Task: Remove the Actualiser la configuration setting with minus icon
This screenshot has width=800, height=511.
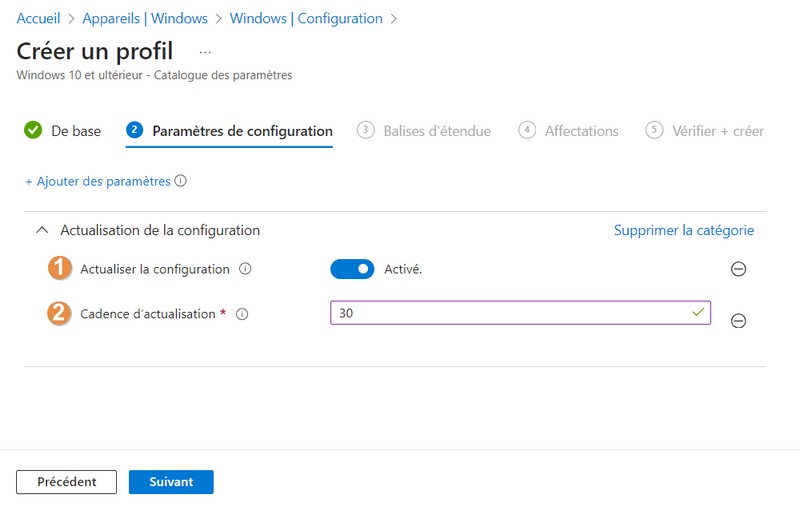Action: tap(738, 269)
